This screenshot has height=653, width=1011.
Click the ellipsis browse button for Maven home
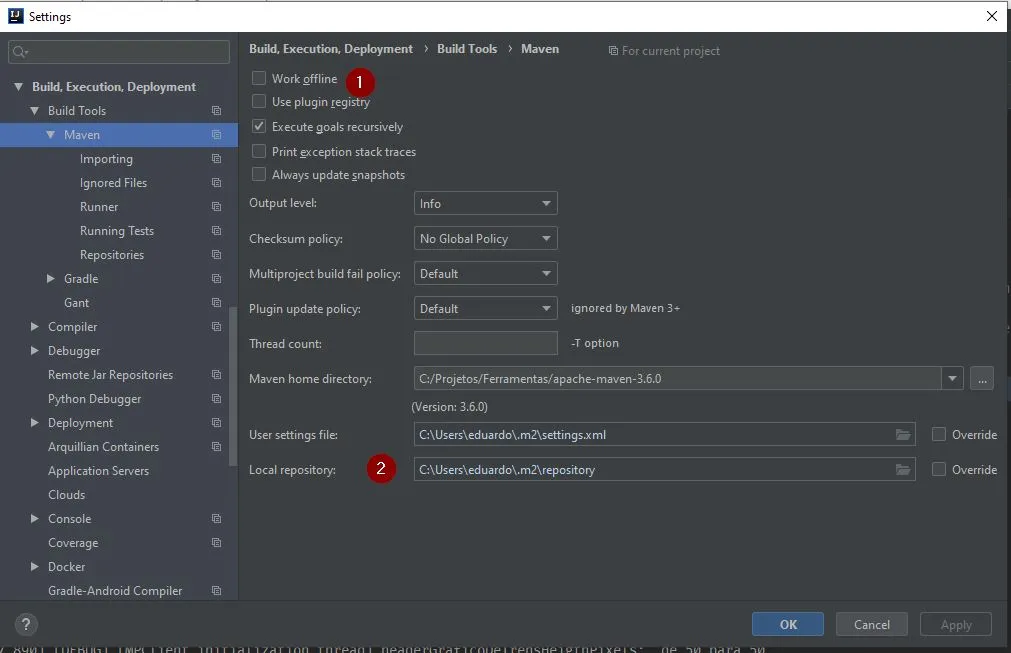(982, 379)
